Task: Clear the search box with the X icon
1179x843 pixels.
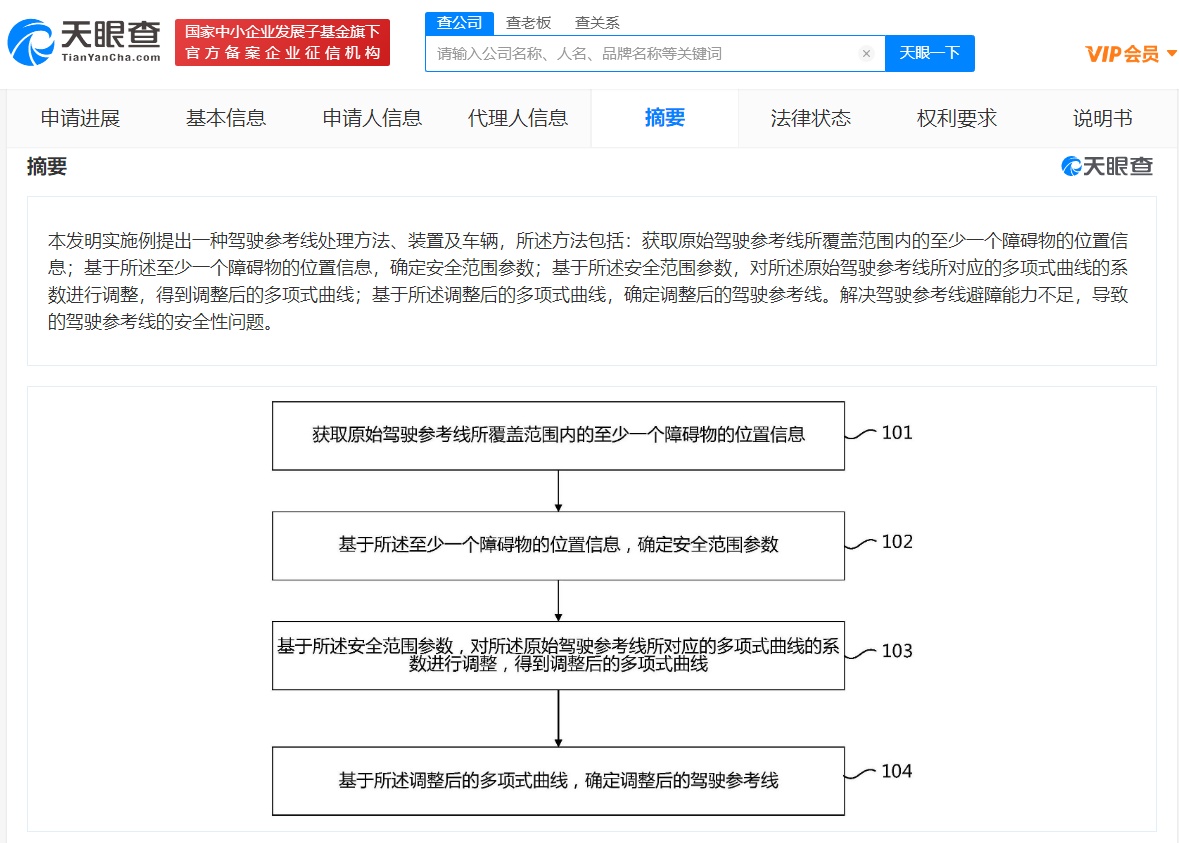Action: (x=866, y=54)
